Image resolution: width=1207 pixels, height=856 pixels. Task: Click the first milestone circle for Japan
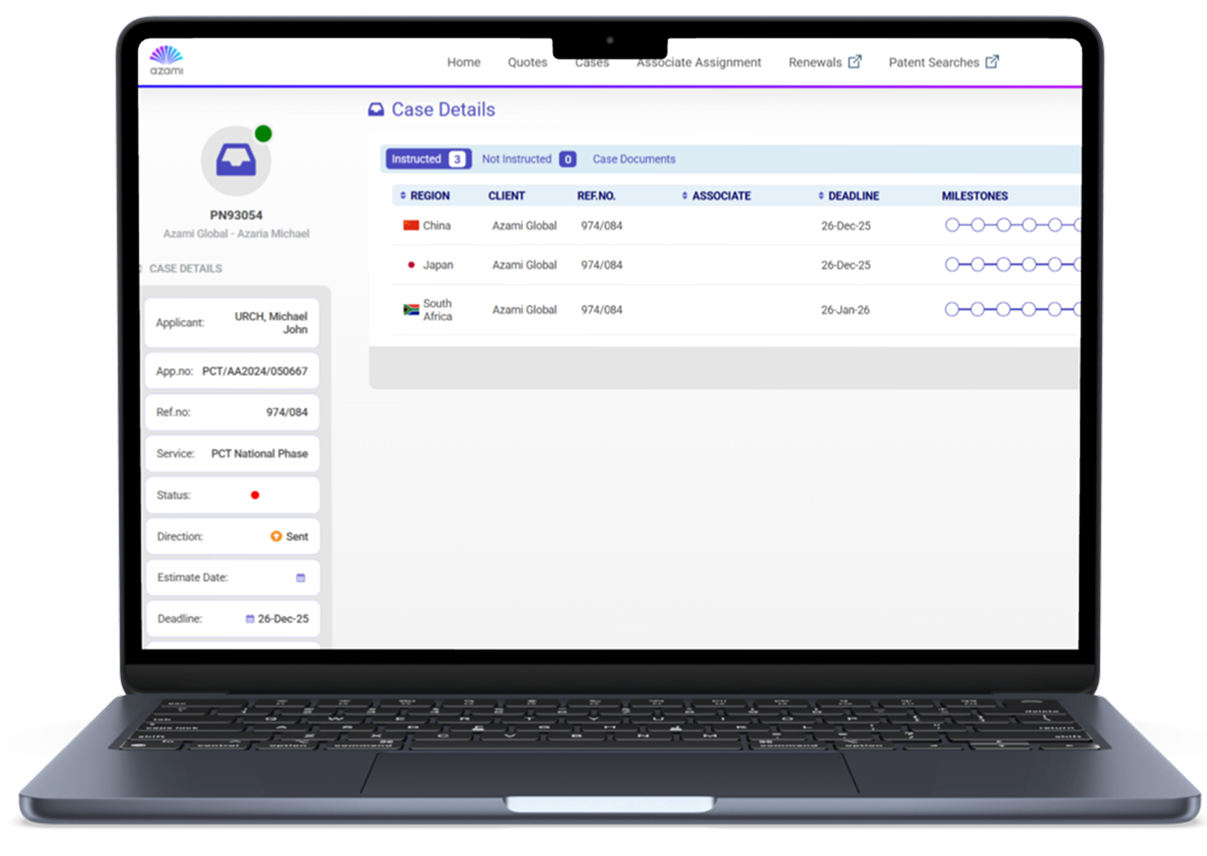tap(952, 265)
